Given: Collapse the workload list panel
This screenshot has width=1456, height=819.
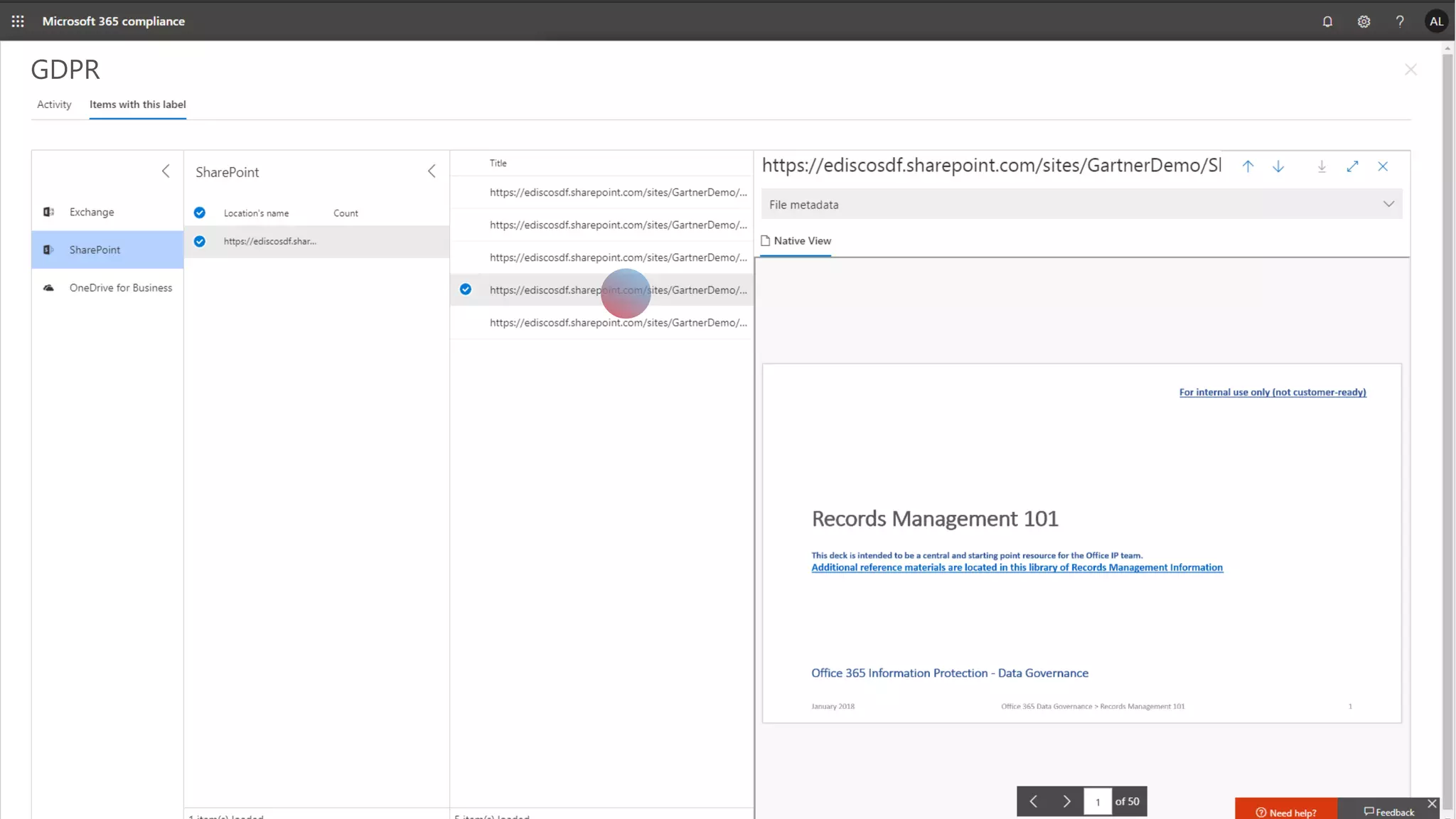Looking at the screenshot, I should (166, 171).
